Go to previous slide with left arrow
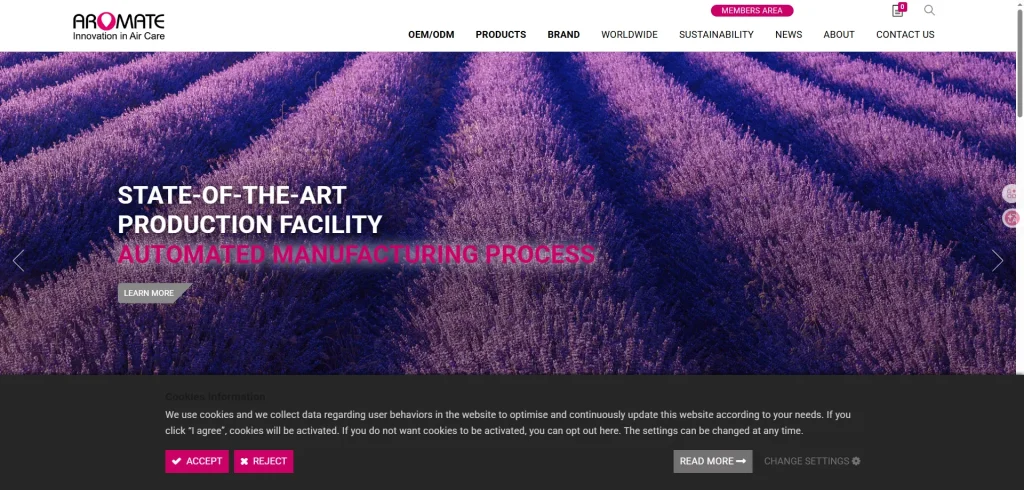 point(18,260)
